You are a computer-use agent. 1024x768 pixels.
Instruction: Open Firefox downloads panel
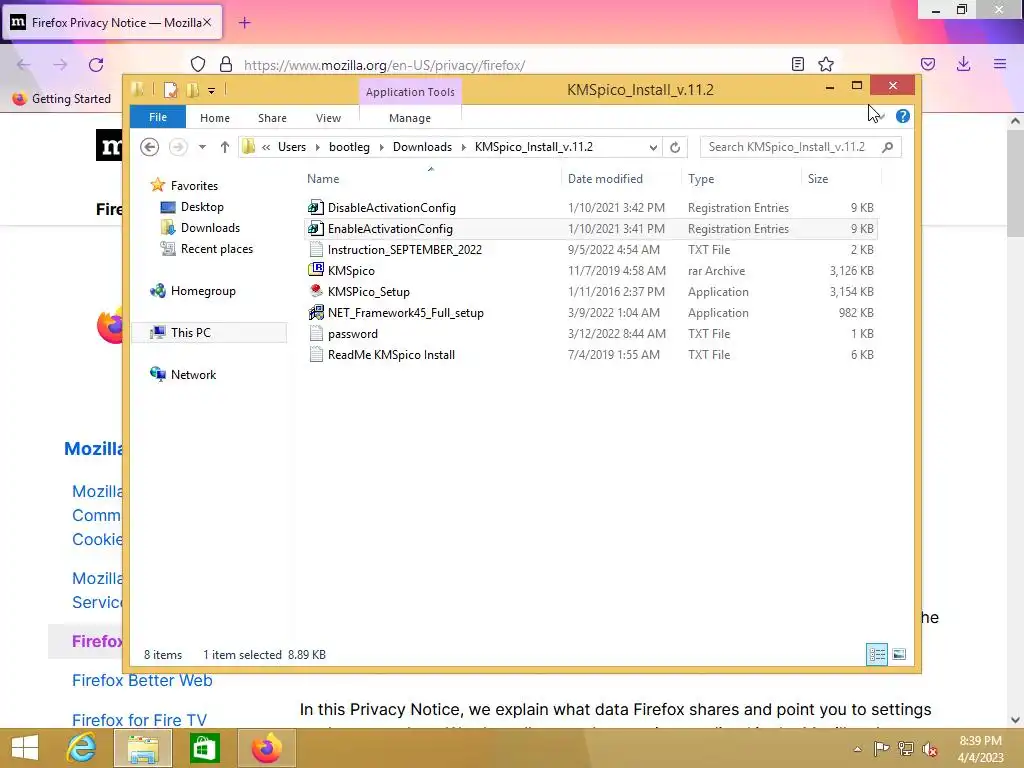[963, 64]
